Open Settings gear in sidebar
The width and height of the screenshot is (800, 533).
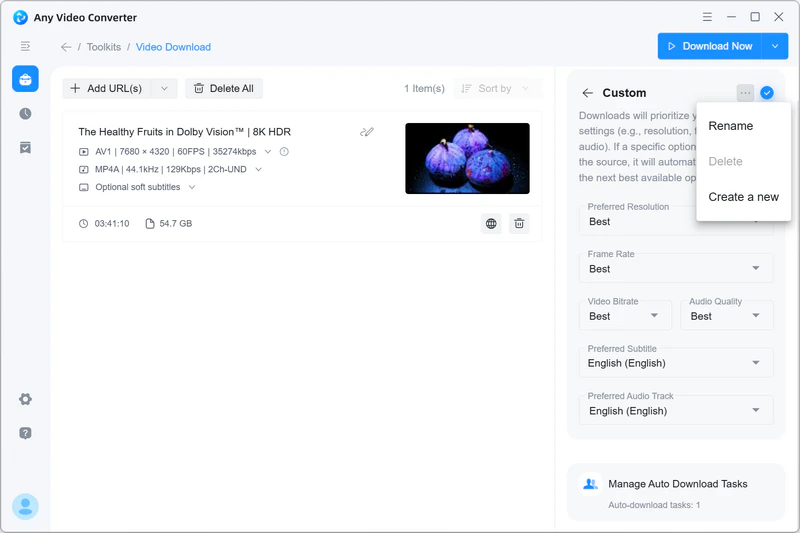tap(26, 399)
